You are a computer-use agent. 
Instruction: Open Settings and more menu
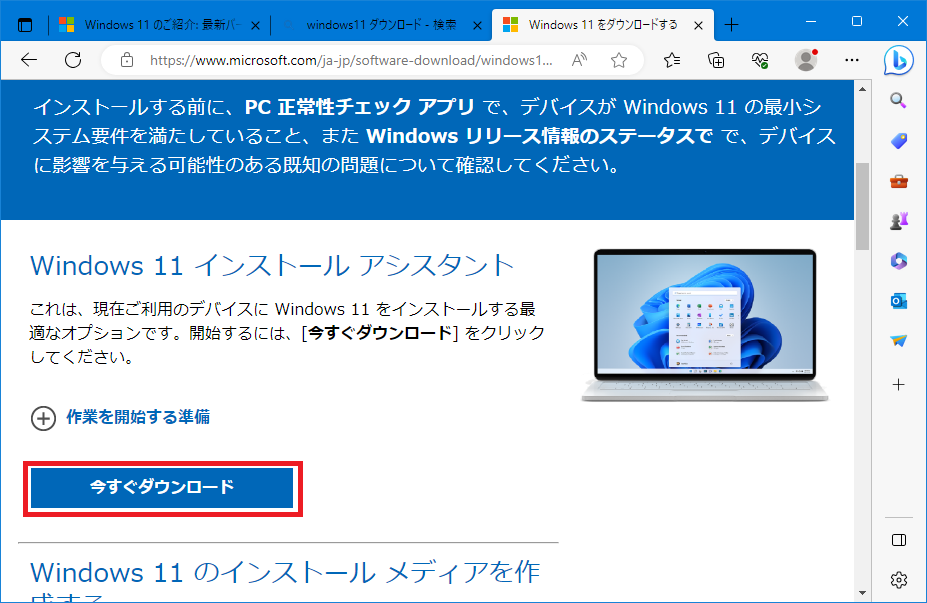pyautogui.click(x=852, y=60)
